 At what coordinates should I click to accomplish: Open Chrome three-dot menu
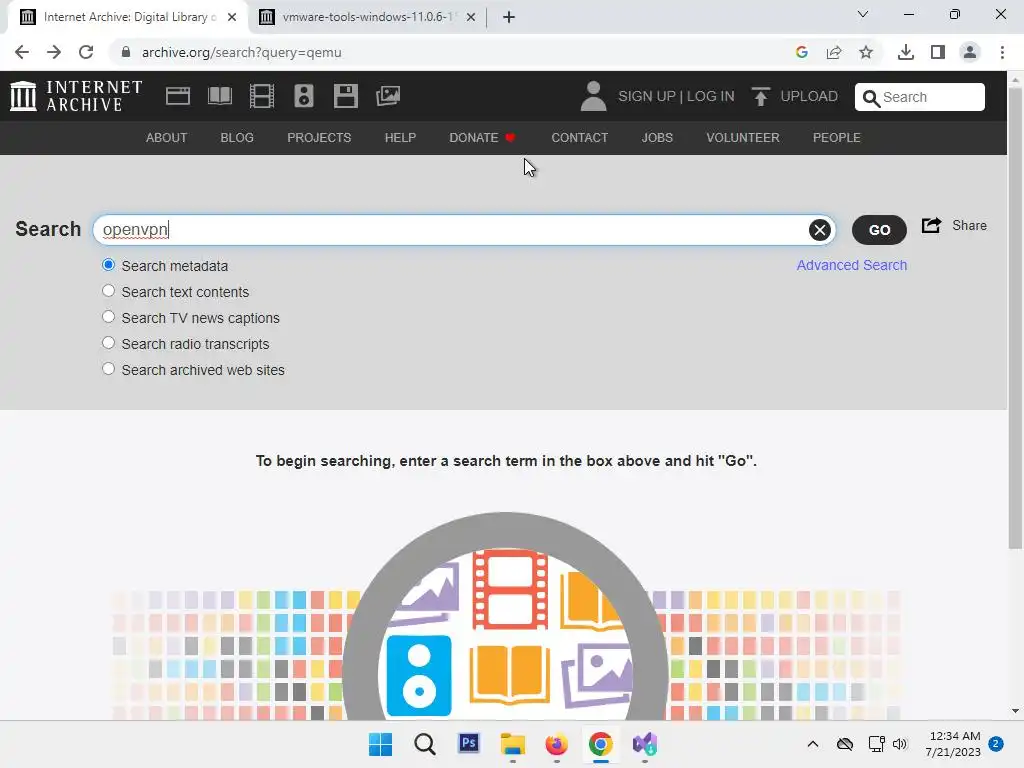(1002, 52)
